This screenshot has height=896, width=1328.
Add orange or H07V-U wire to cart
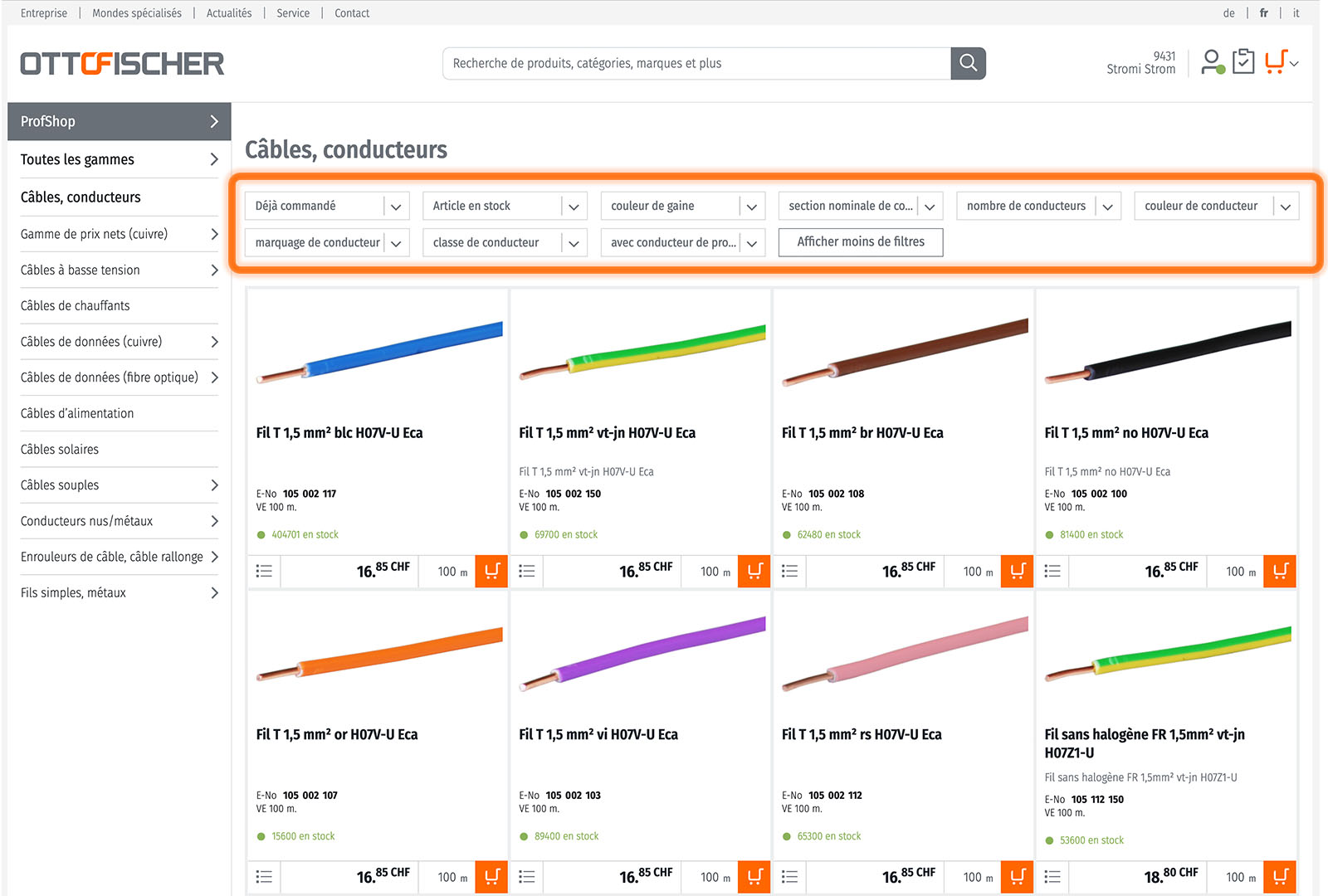(491, 877)
